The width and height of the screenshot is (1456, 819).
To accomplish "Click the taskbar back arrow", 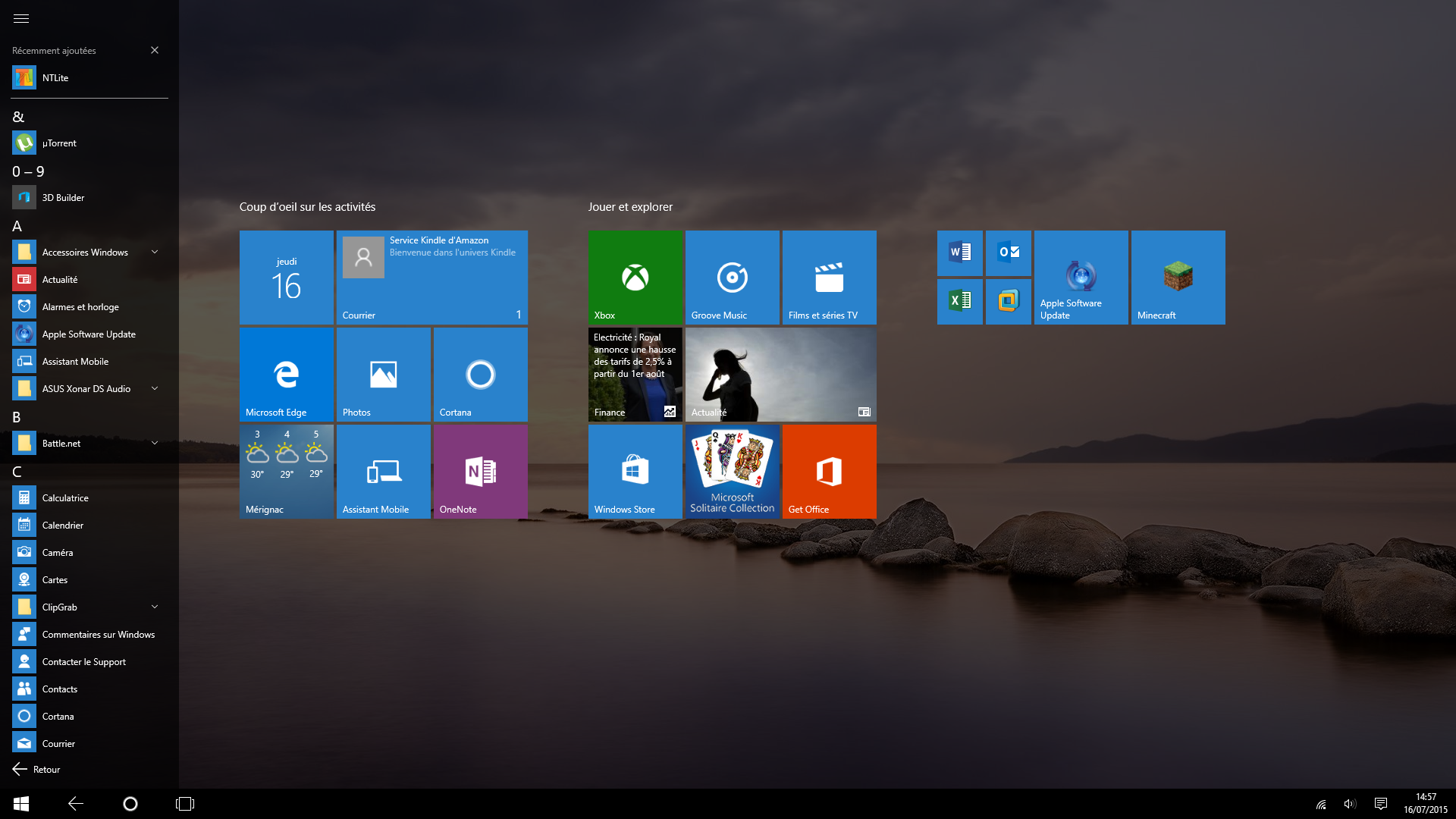I will [x=76, y=804].
